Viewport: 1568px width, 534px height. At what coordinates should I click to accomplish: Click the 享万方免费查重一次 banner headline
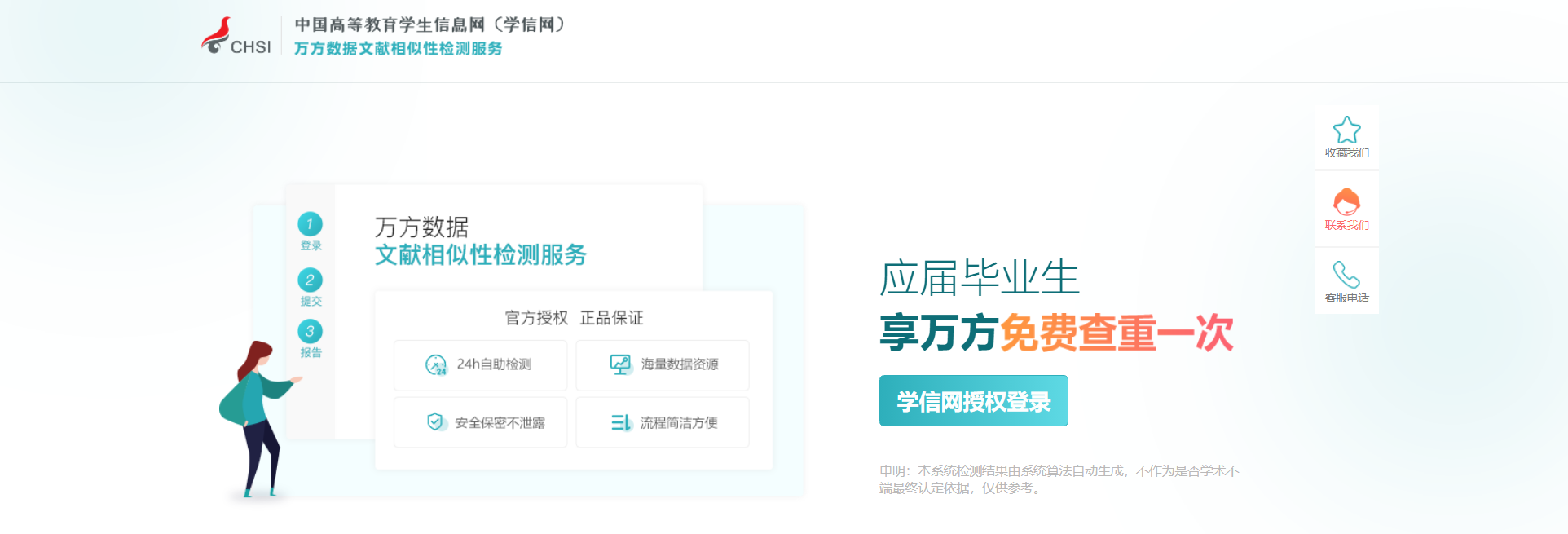1055,333
